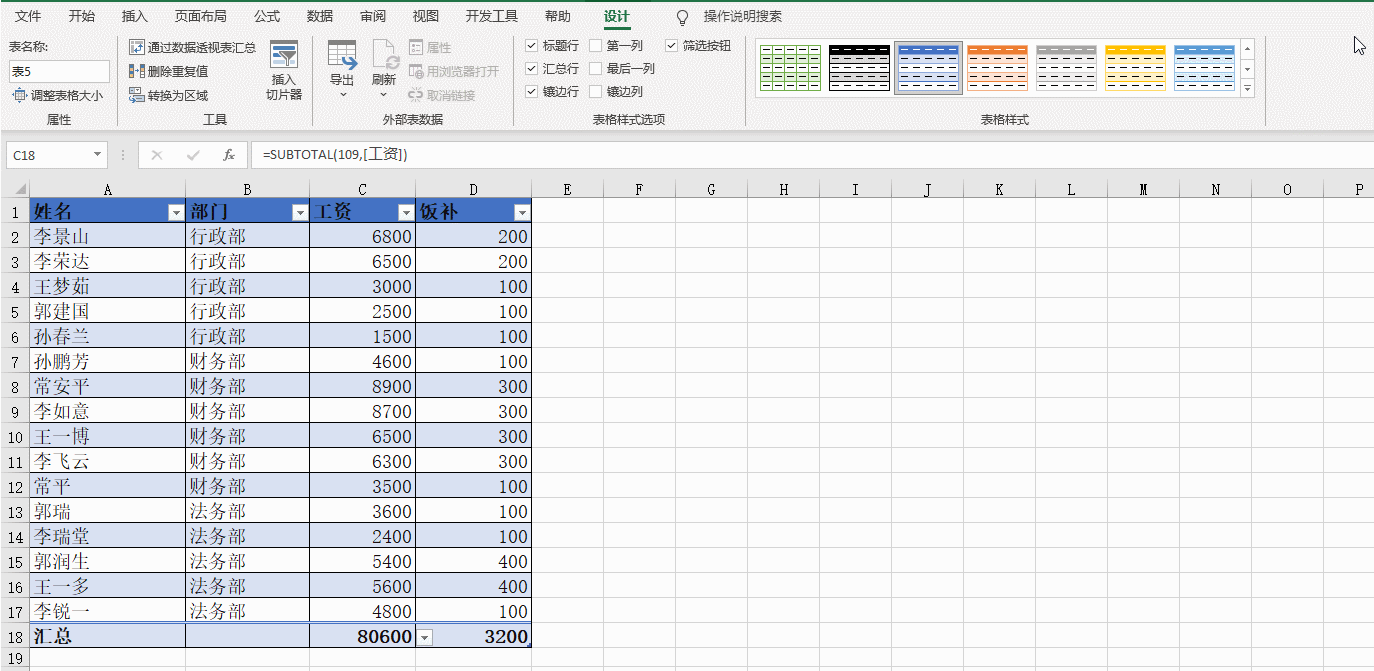The image size is (1374, 671).
Task: Apply the green table style
Action: coord(790,68)
